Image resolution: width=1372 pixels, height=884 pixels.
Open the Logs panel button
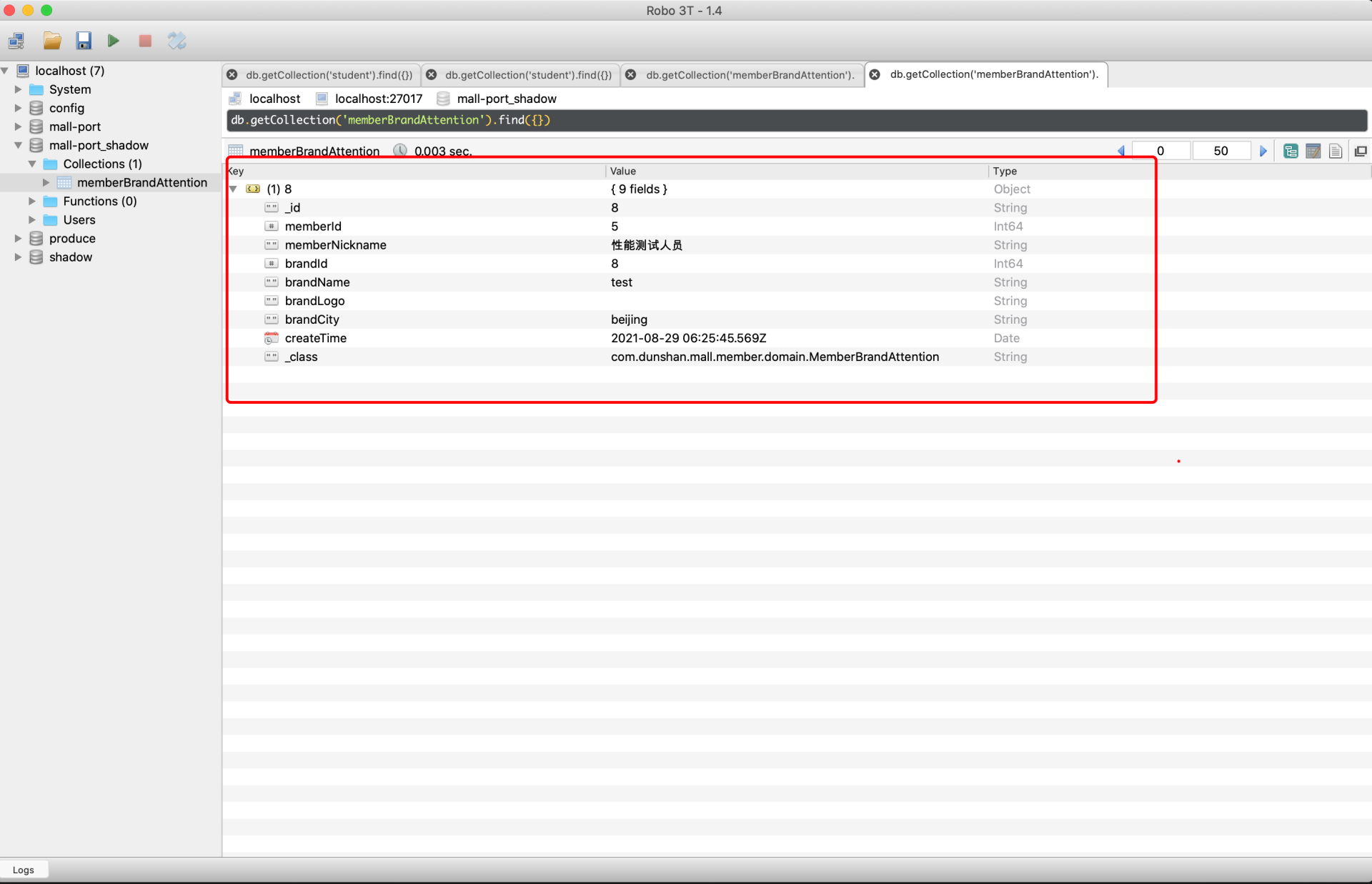coord(24,870)
